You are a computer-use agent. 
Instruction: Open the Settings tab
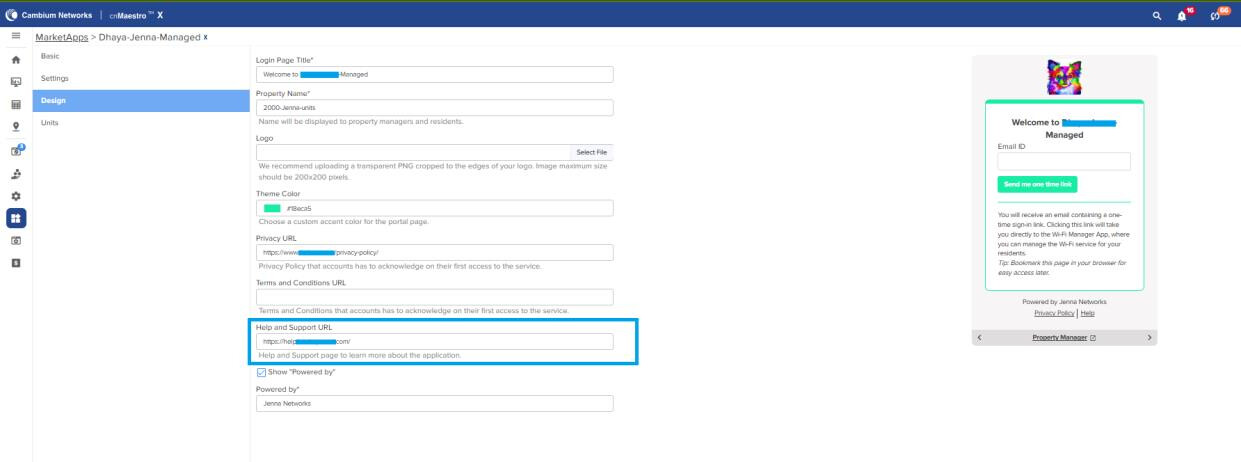tap(54, 79)
